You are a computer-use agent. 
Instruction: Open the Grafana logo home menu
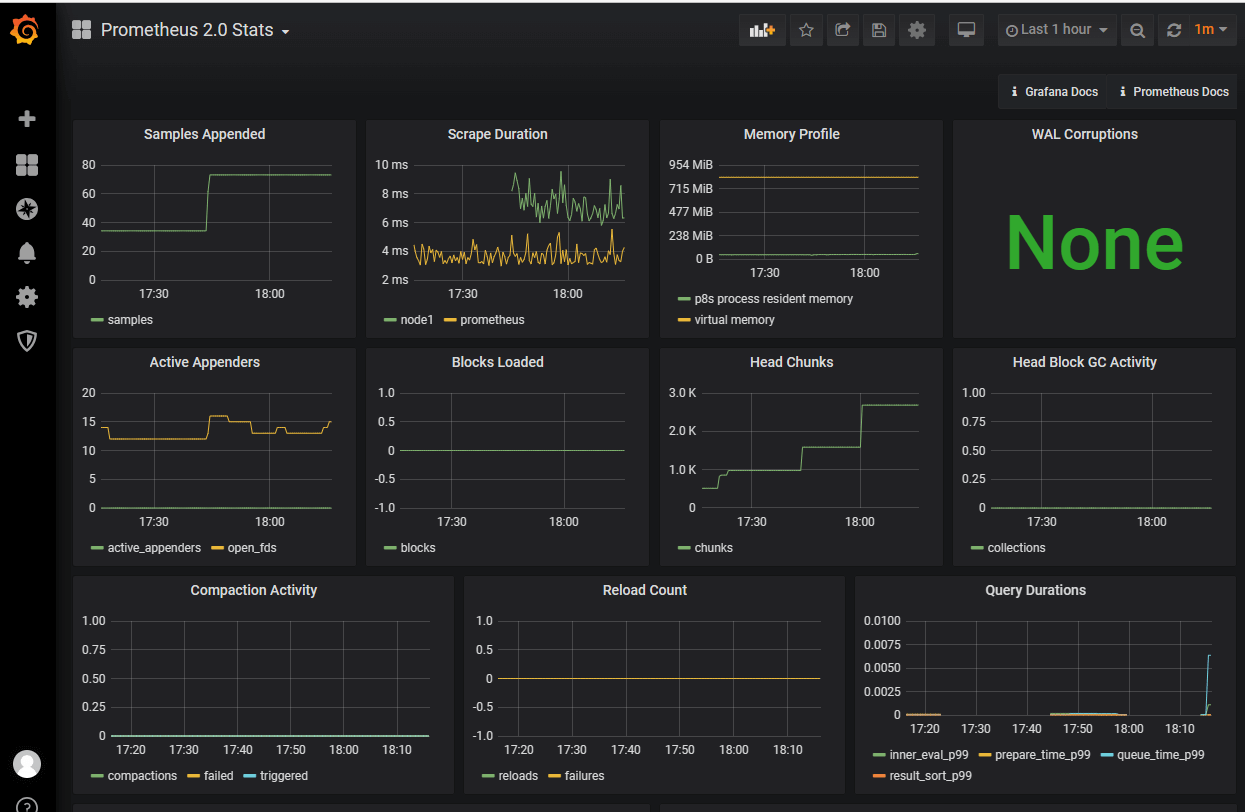[27, 32]
